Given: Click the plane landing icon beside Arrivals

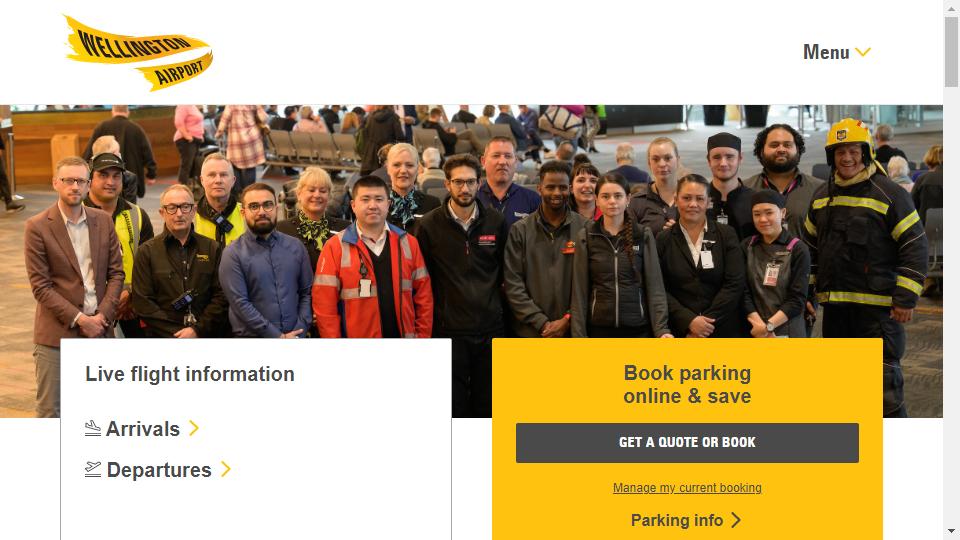Looking at the screenshot, I should (x=92, y=429).
